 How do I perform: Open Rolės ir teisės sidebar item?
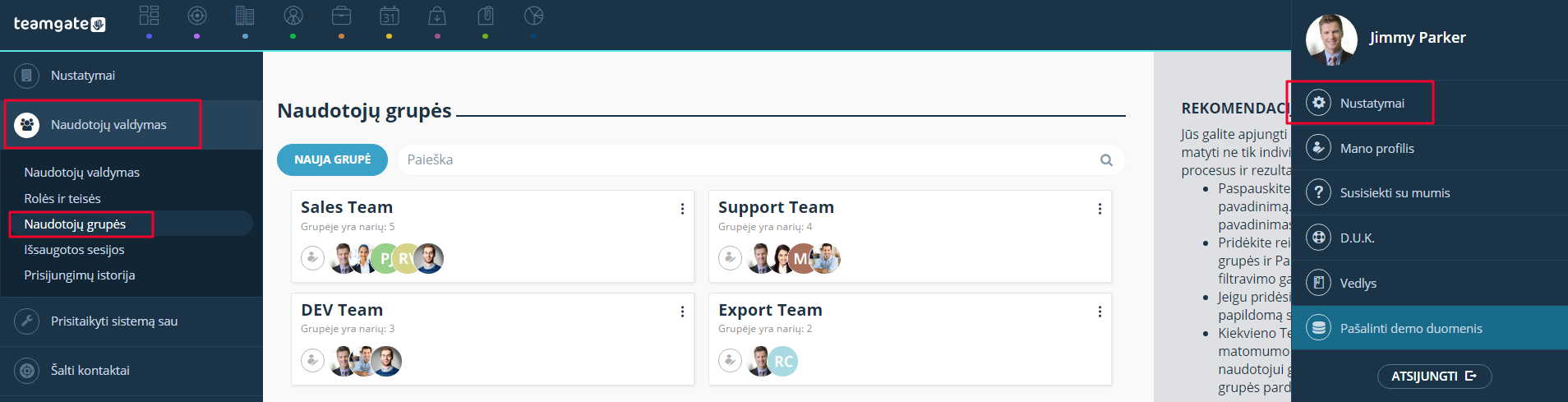(62, 198)
